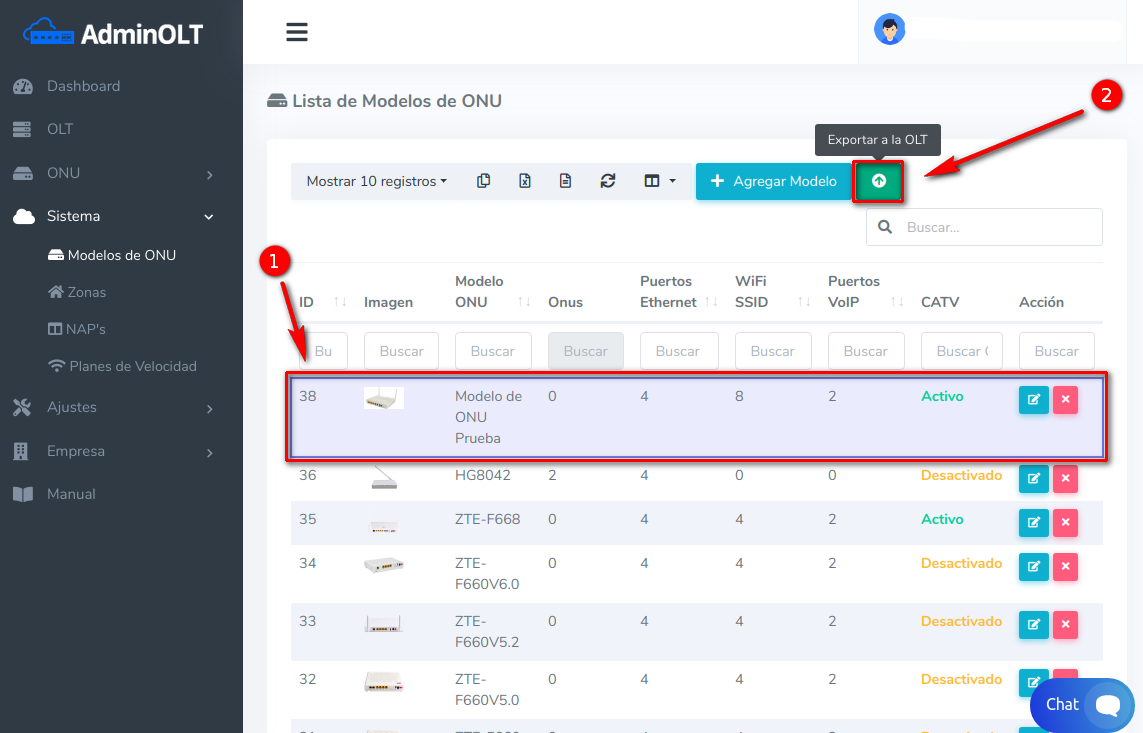Viewport: 1143px width, 733px height.
Task: Open the user profile avatar
Action: pos(889,29)
